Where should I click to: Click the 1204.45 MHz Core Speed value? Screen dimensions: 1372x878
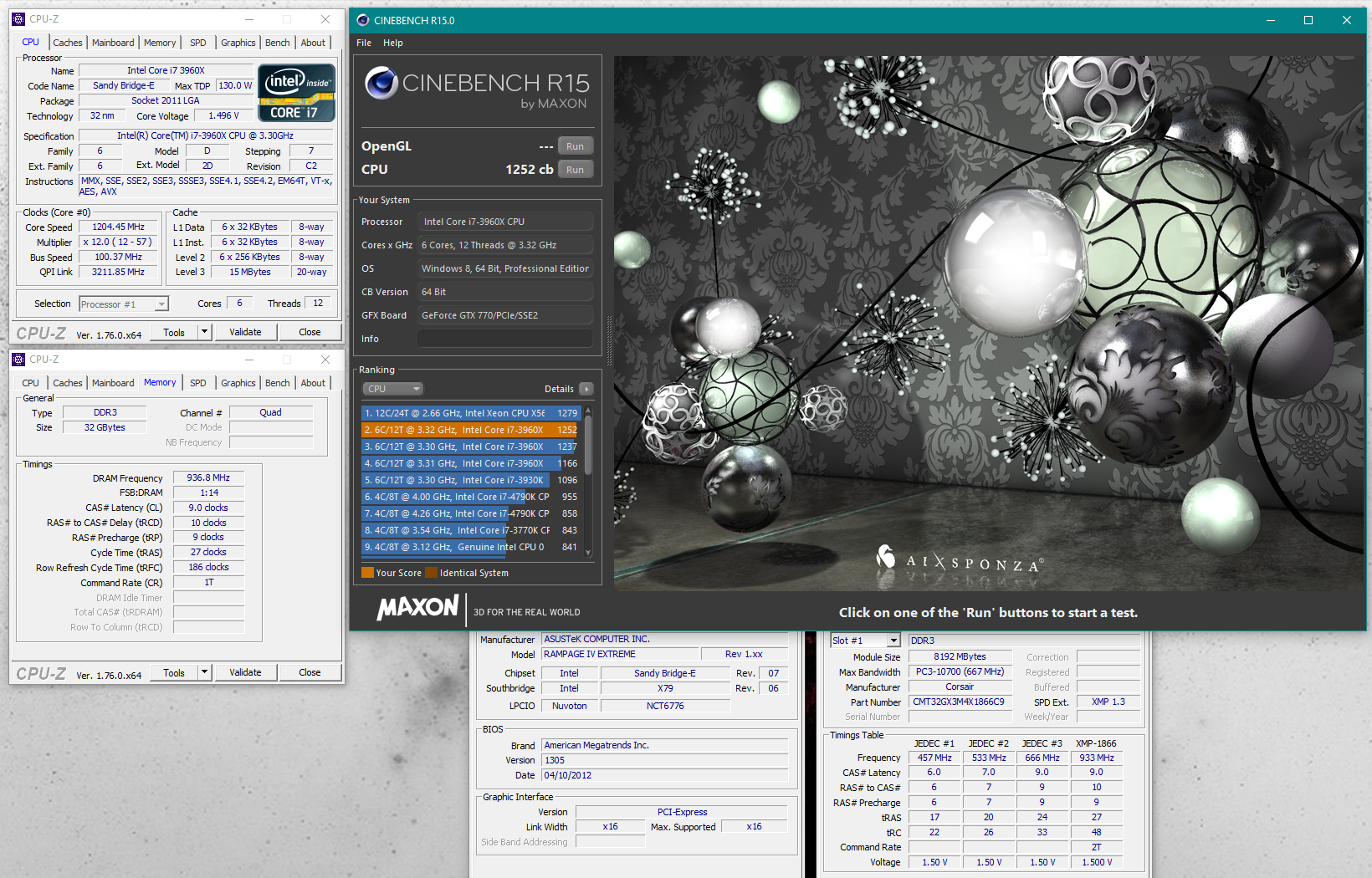(x=118, y=227)
